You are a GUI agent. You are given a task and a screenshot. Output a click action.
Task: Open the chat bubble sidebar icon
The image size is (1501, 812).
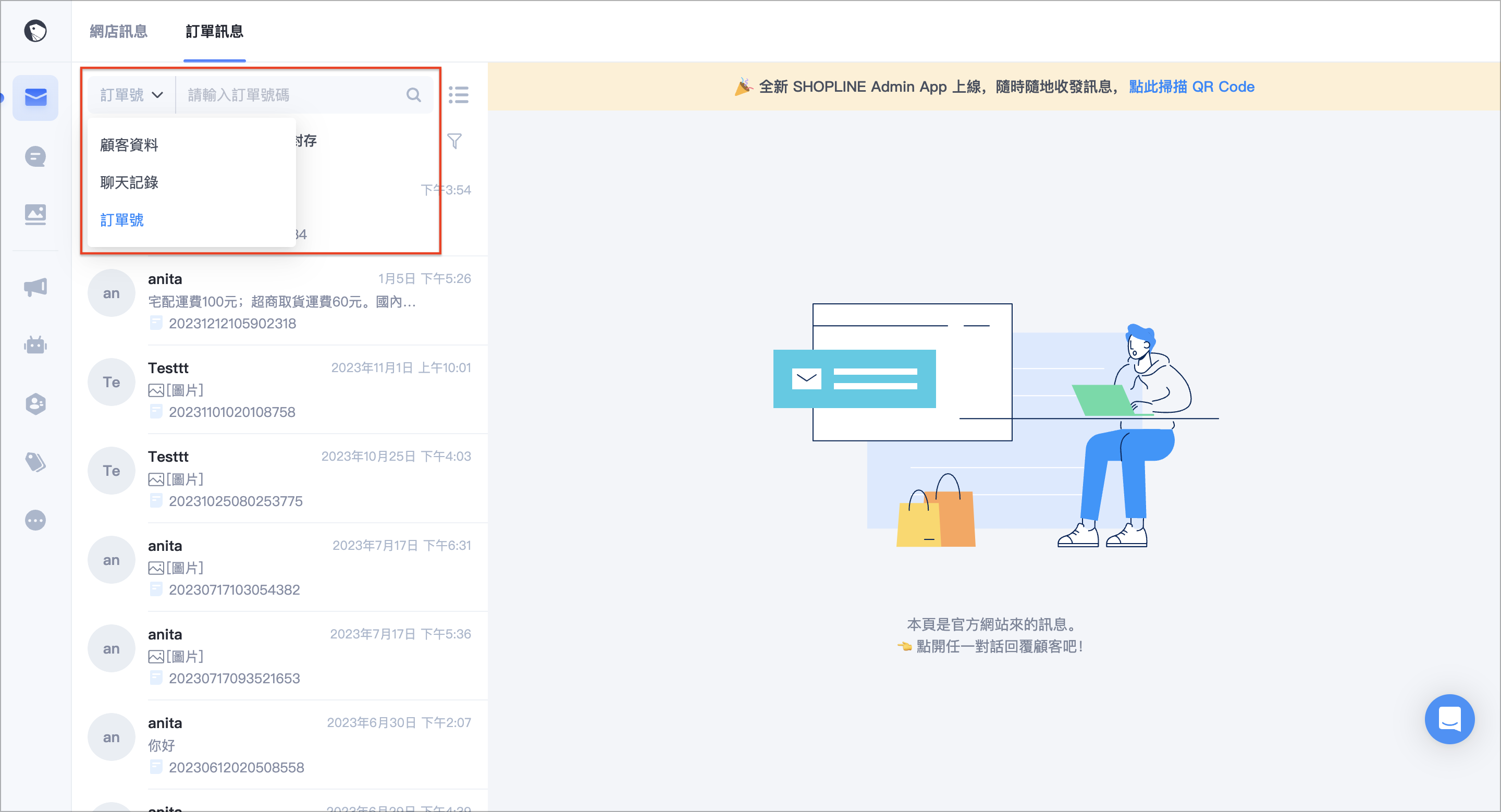coord(35,156)
